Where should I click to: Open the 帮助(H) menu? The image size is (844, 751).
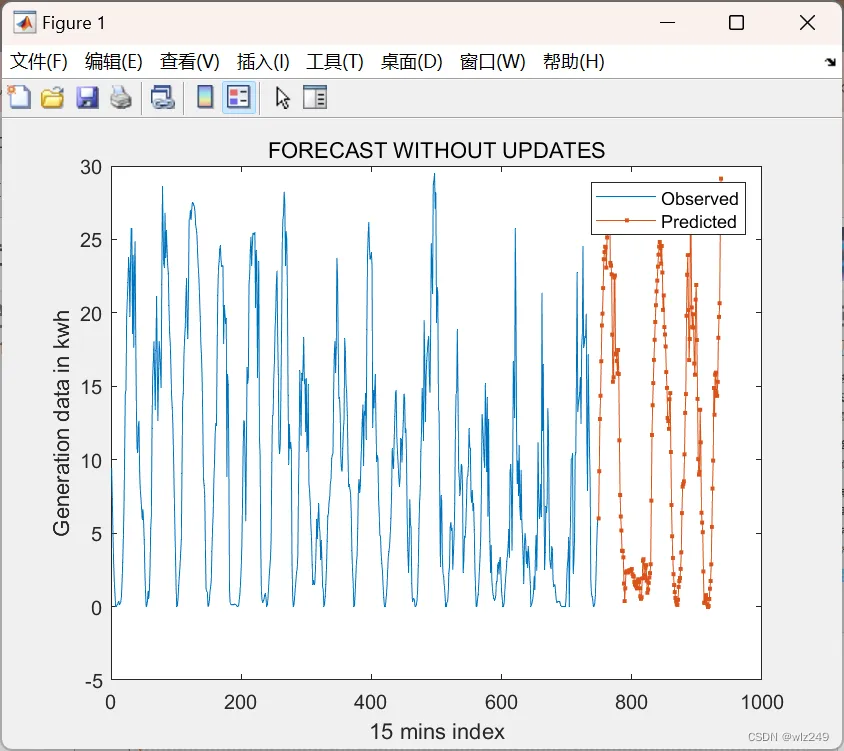(574, 61)
